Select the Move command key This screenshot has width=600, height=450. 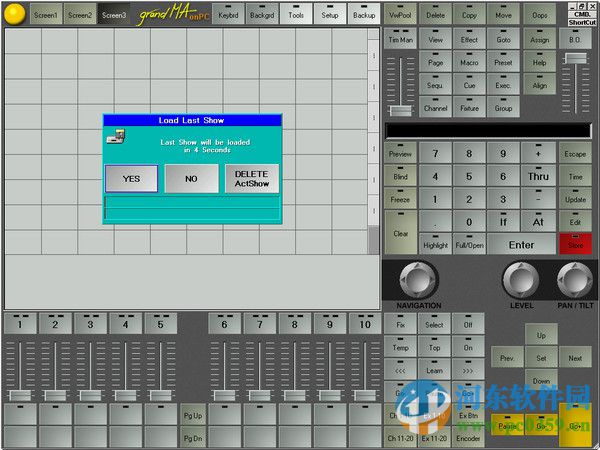[503, 15]
